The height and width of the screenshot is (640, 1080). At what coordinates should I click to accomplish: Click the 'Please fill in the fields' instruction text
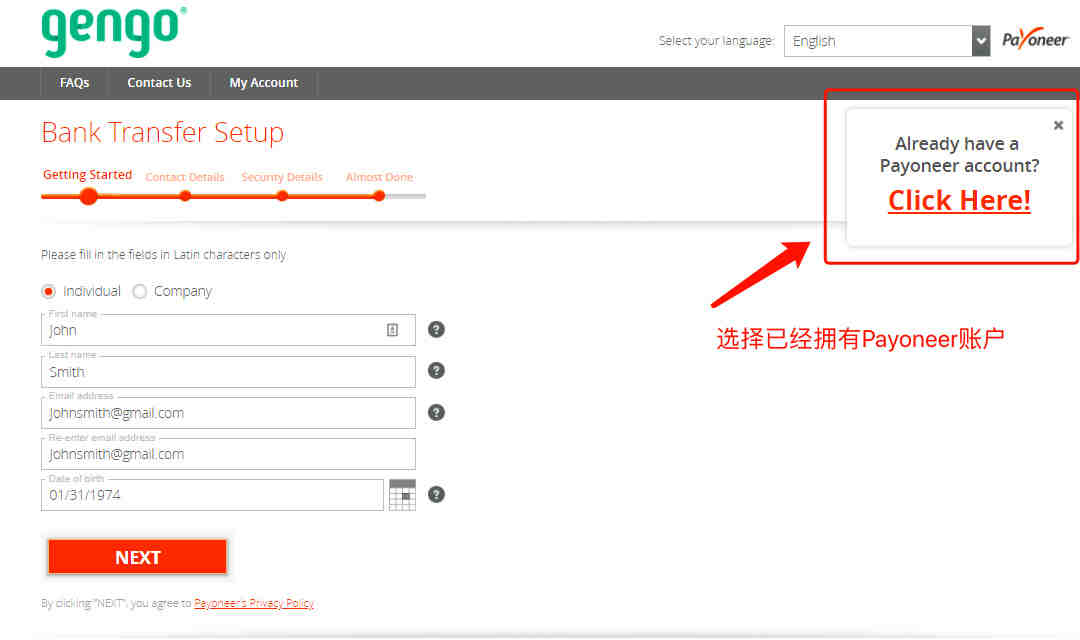(x=164, y=255)
